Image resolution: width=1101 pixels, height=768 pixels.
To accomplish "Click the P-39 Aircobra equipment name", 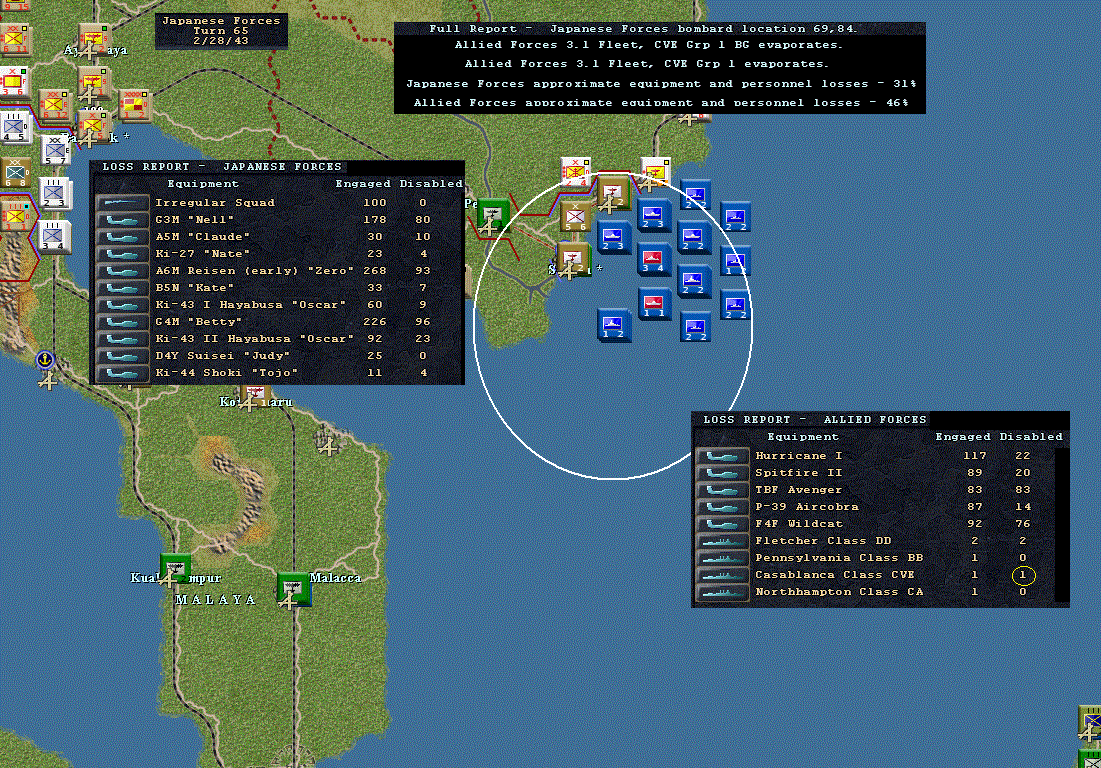I will pyautogui.click(x=807, y=506).
